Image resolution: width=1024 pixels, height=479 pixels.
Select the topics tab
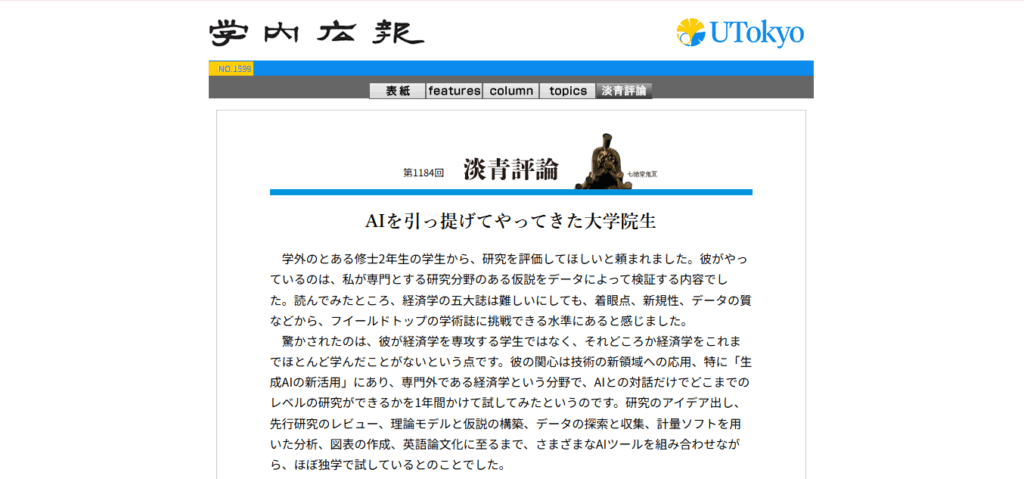(567, 91)
